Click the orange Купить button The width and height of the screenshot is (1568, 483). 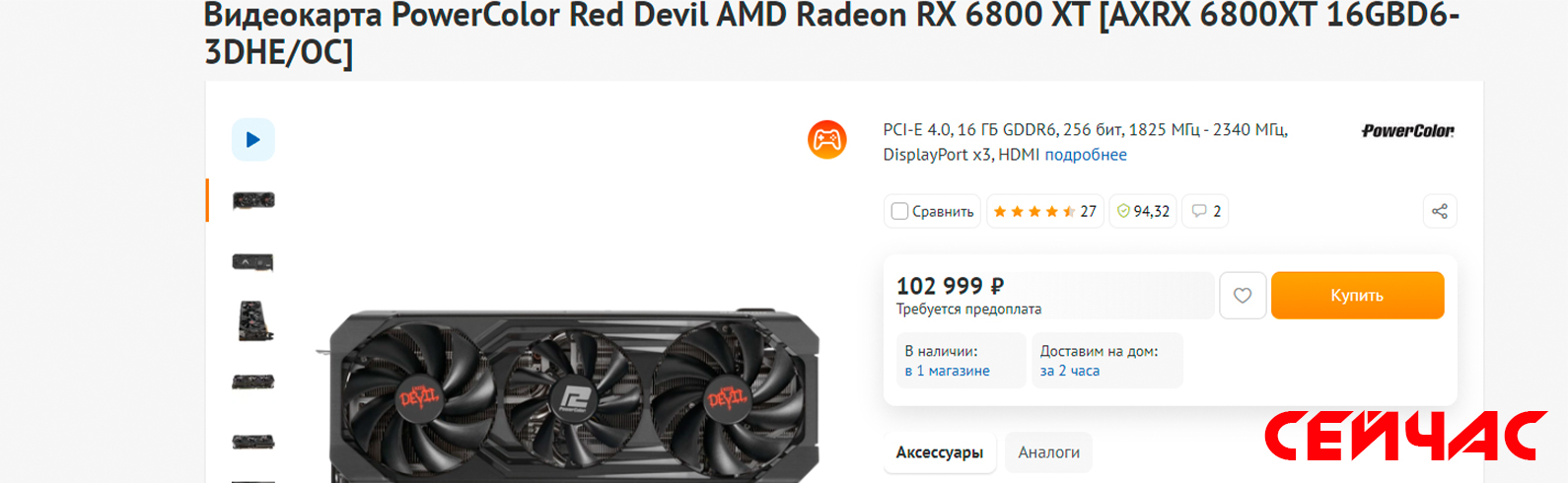point(1357,296)
